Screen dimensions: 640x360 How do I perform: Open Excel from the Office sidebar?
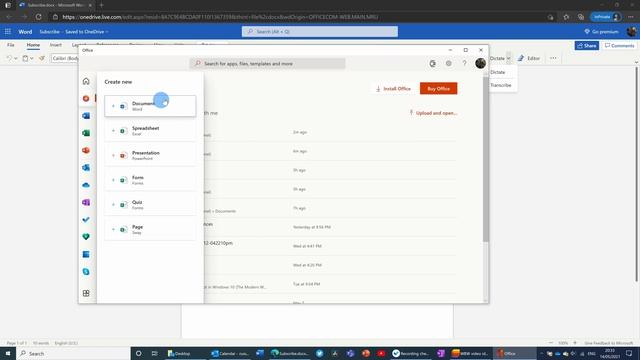86,133
